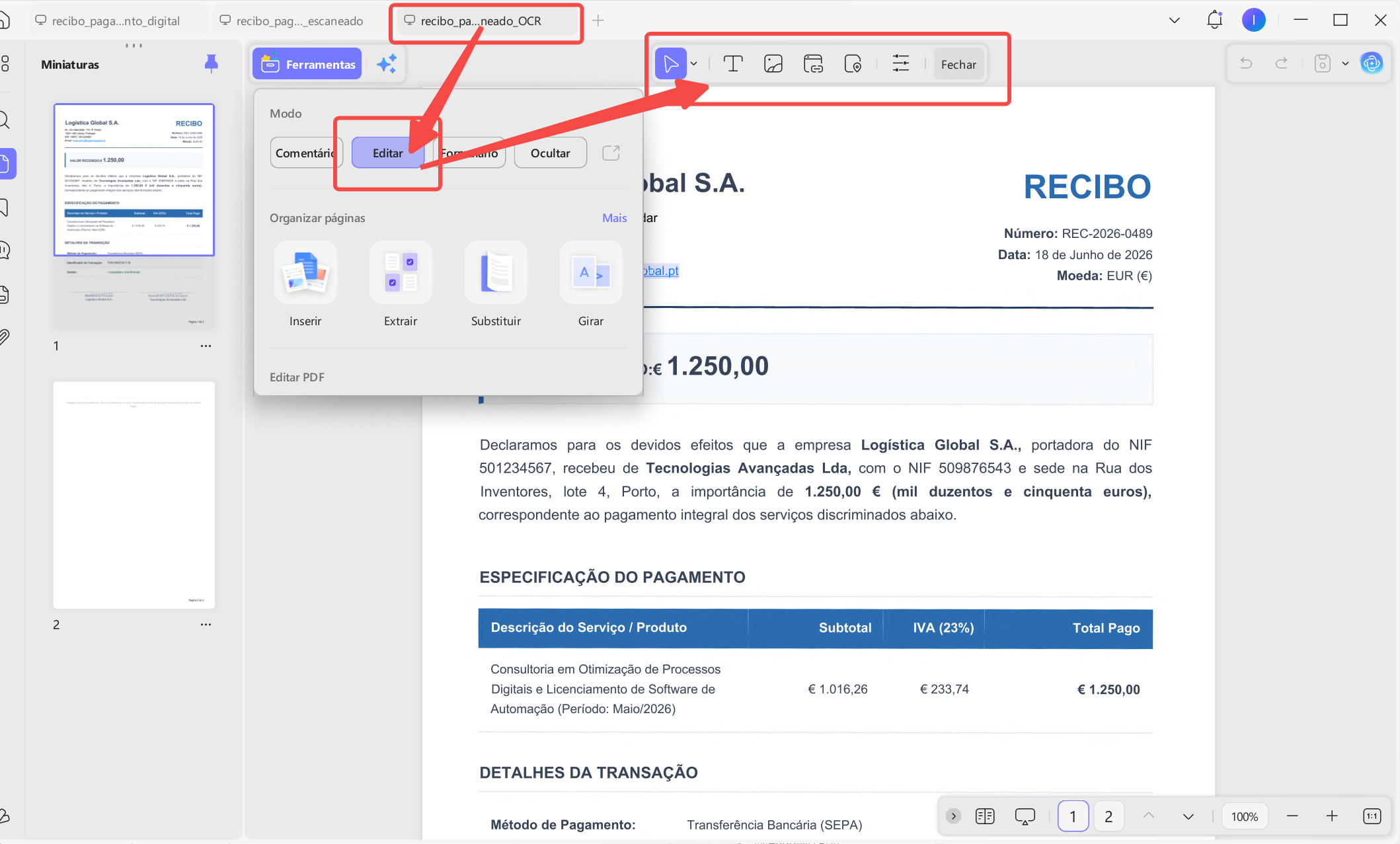The image size is (1400, 844).
Task: Click the Redo arrow
Action: point(1282,63)
